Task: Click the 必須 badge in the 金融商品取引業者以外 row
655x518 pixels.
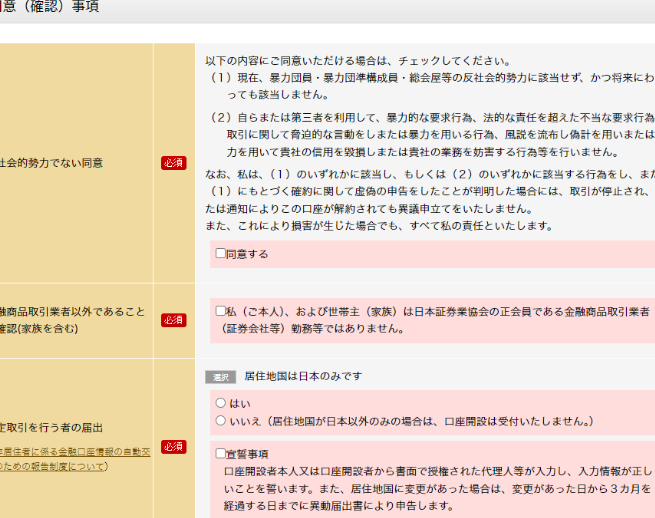Action: [x=174, y=320]
